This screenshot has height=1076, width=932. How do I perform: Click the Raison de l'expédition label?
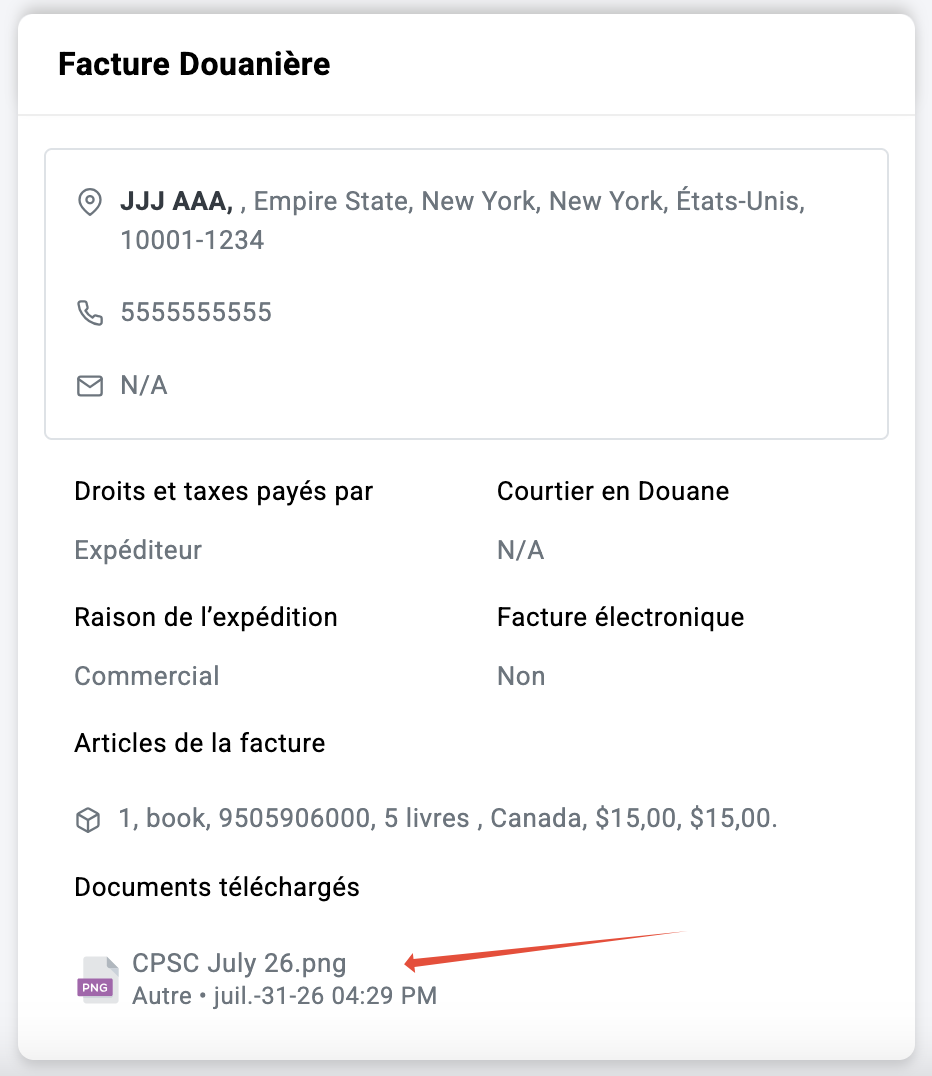(x=206, y=618)
